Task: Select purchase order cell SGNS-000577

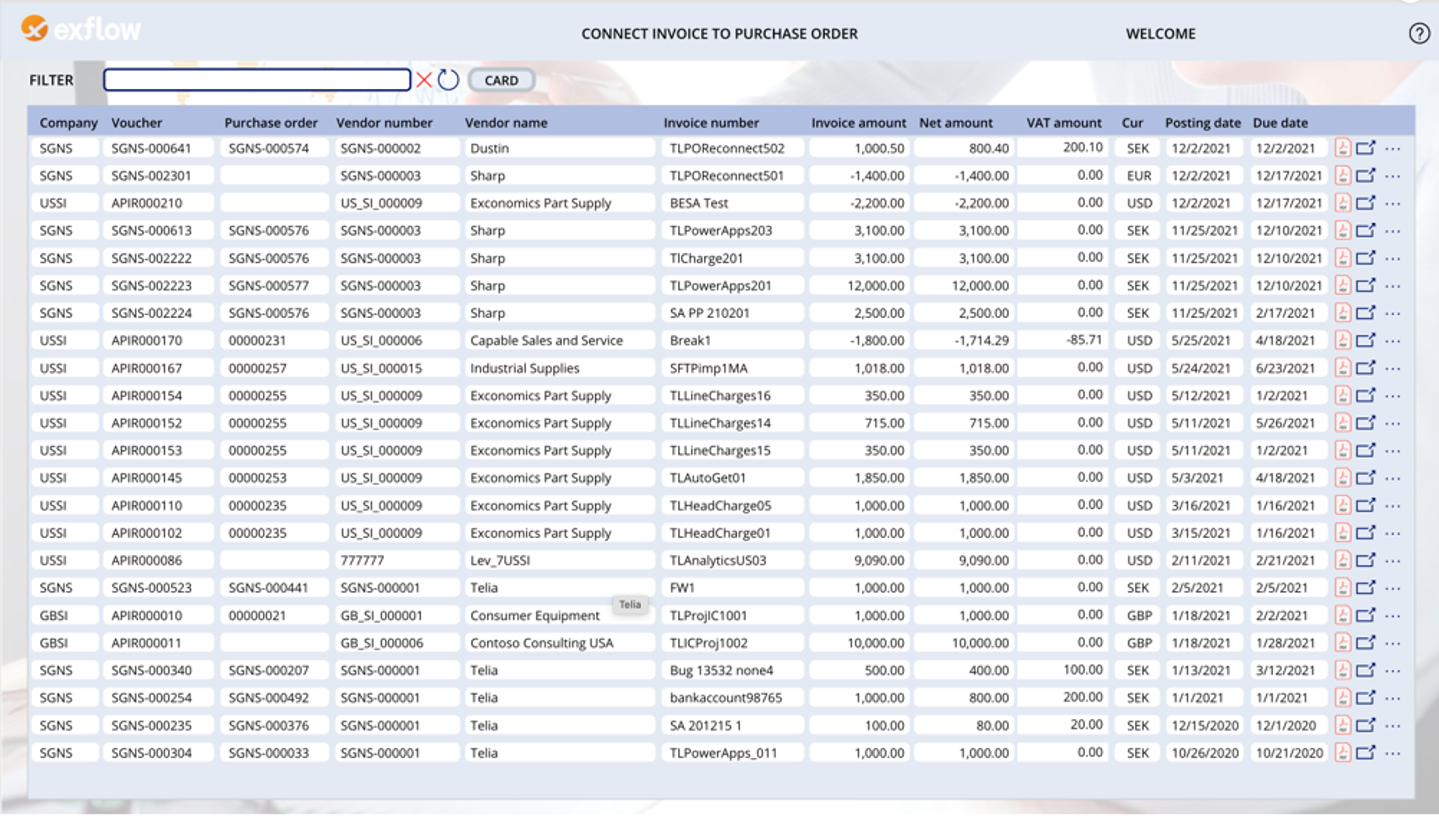Action: point(274,285)
